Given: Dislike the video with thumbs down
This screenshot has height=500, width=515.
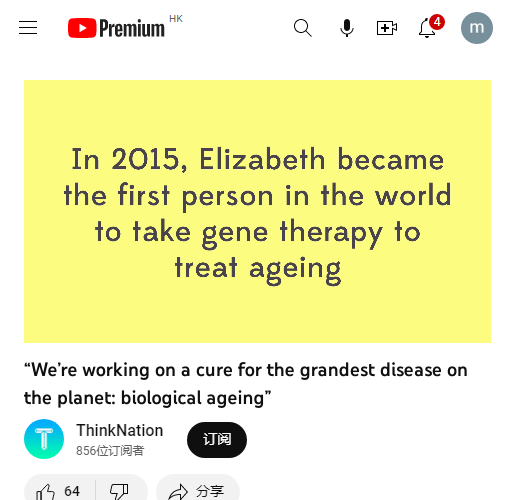Looking at the screenshot, I should [119, 491].
